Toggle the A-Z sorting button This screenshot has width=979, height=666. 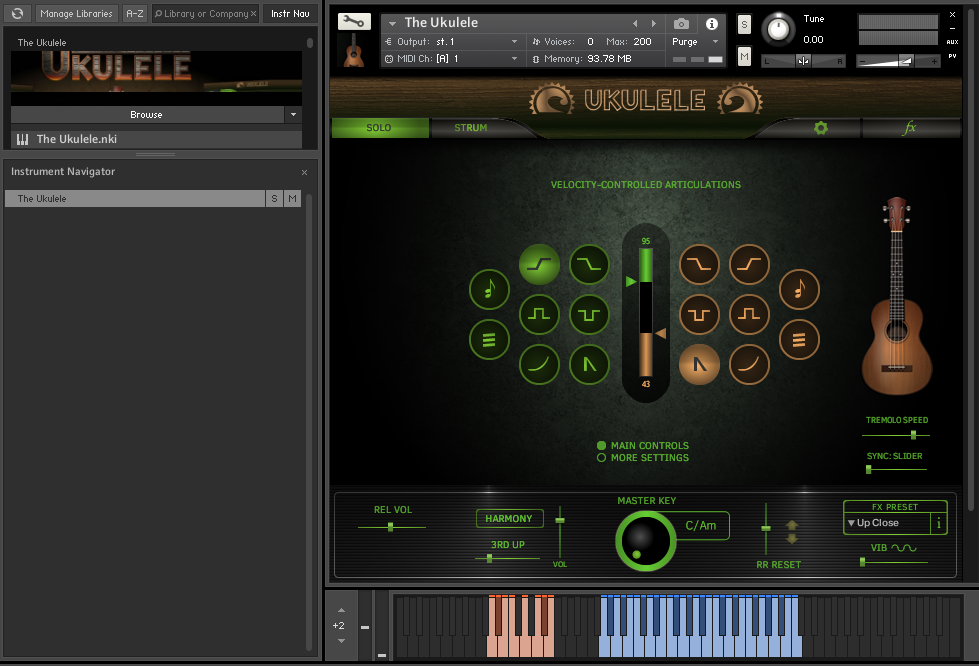[x=135, y=13]
